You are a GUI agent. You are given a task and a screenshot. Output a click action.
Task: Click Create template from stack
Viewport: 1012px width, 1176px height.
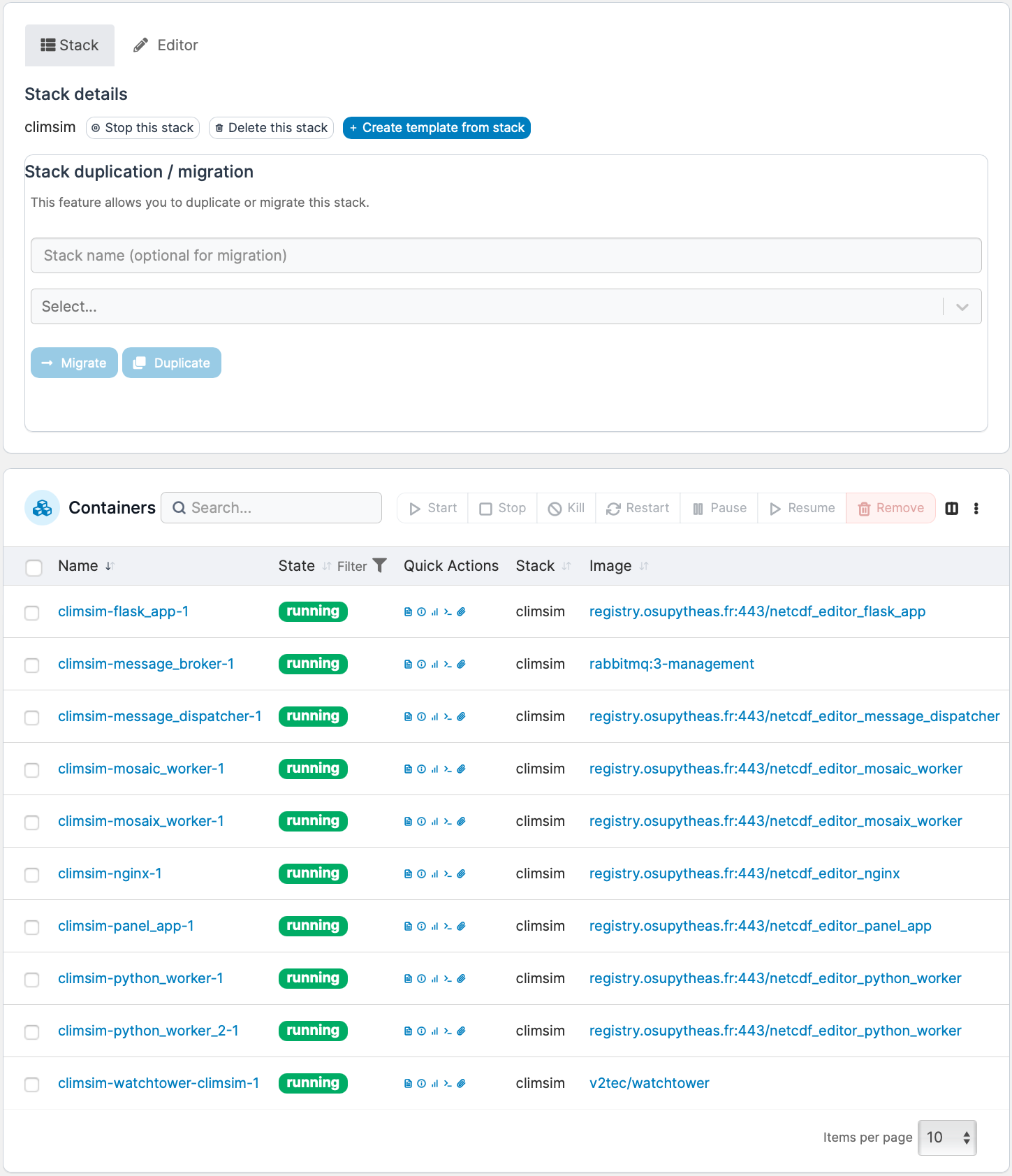point(437,128)
